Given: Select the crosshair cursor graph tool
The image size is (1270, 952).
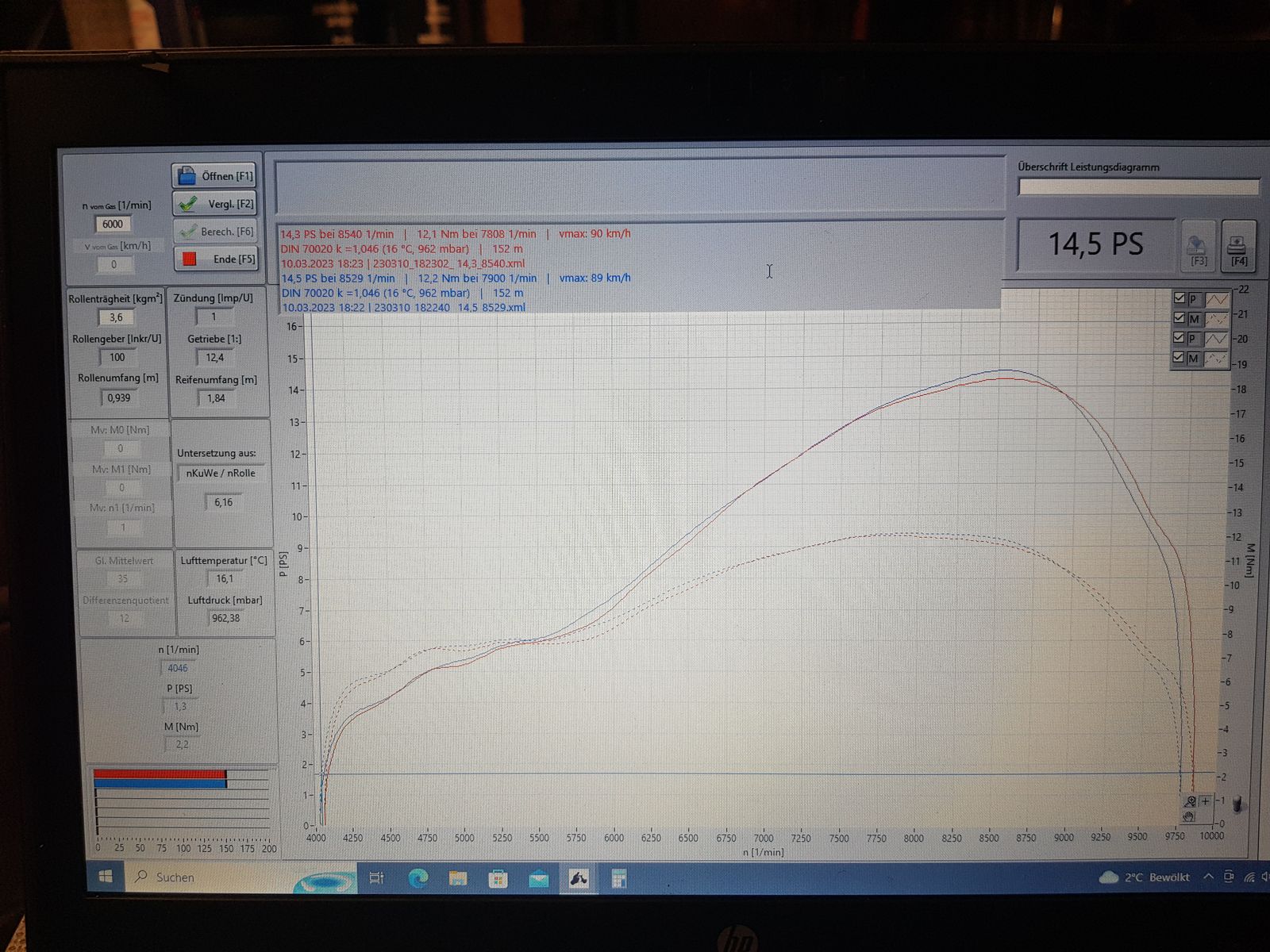Looking at the screenshot, I should (1205, 801).
